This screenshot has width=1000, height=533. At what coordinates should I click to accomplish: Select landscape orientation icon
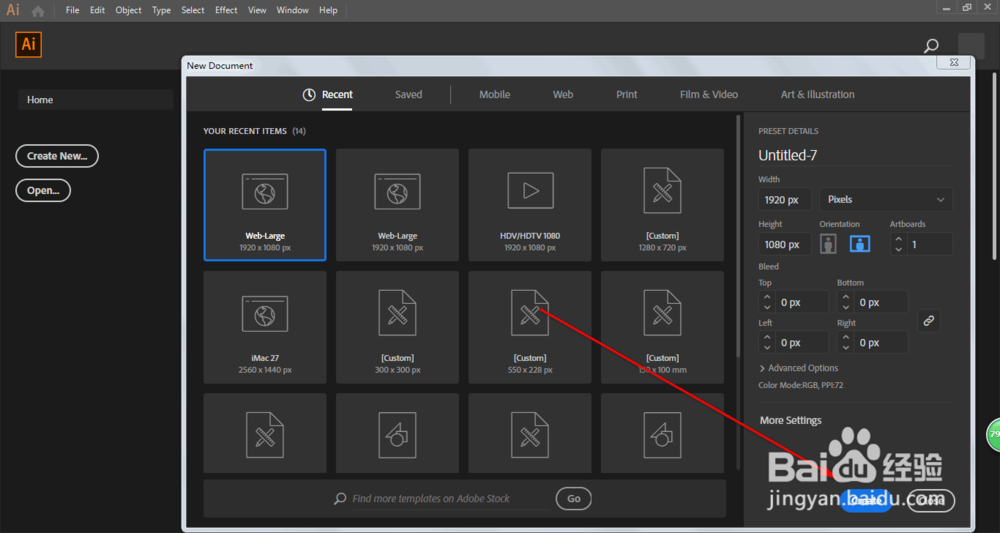[x=860, y=244]
